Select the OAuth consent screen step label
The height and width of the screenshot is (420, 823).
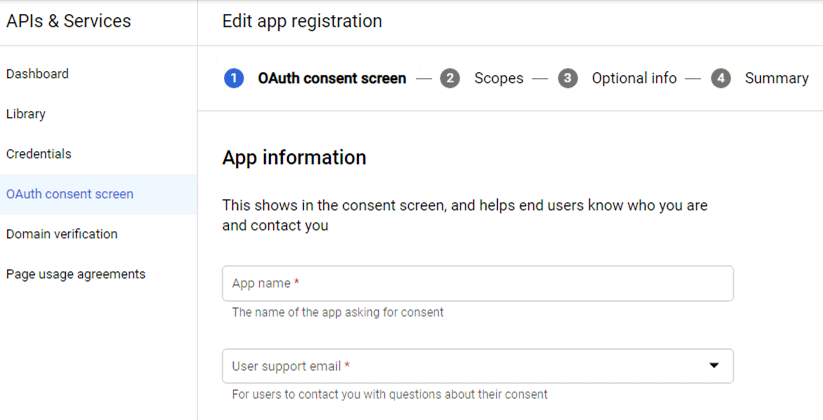click(332, 78)
